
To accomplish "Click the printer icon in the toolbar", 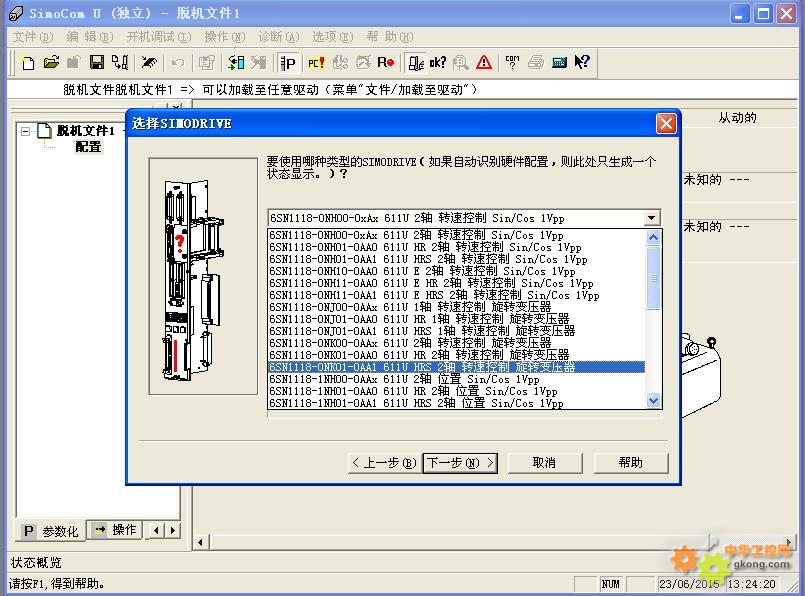I will tap(535, 63).
